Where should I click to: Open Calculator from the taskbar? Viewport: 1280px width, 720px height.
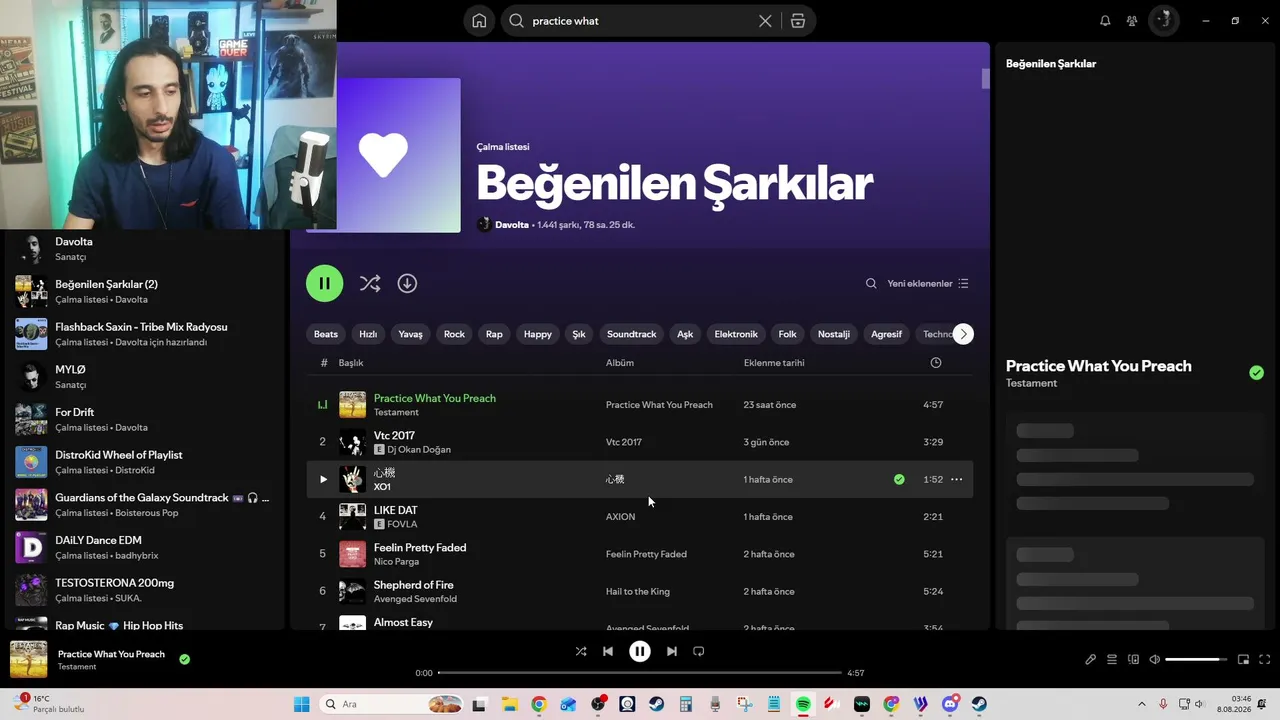(x=686, y=704)
